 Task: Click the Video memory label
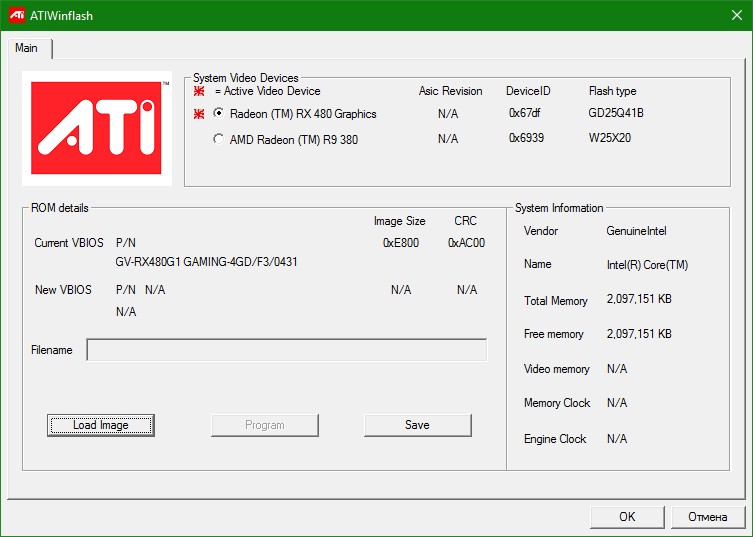pyautogui.click(x=557, y=369)
